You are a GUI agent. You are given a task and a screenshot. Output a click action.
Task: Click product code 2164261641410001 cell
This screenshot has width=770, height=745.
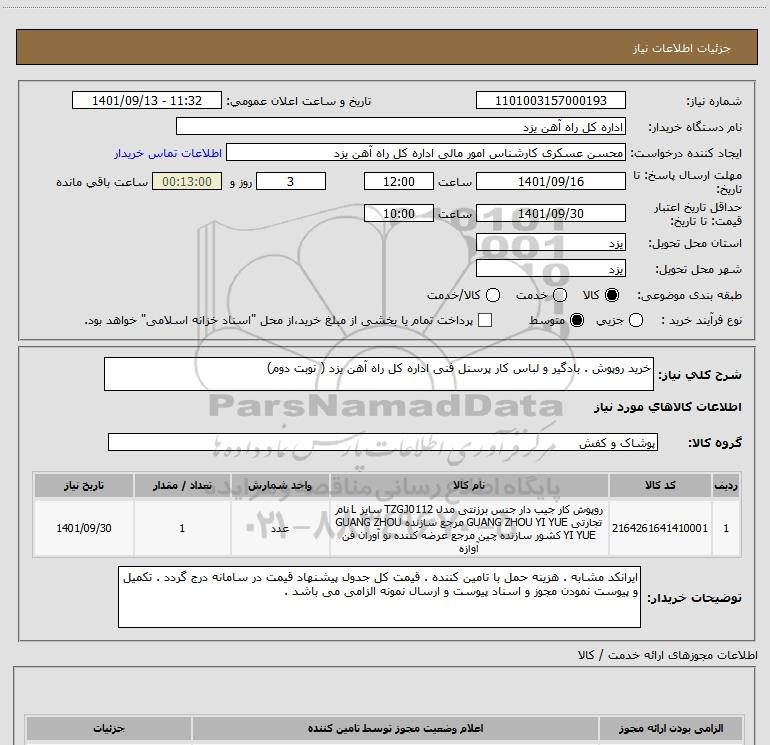click(x=660, y=528)
